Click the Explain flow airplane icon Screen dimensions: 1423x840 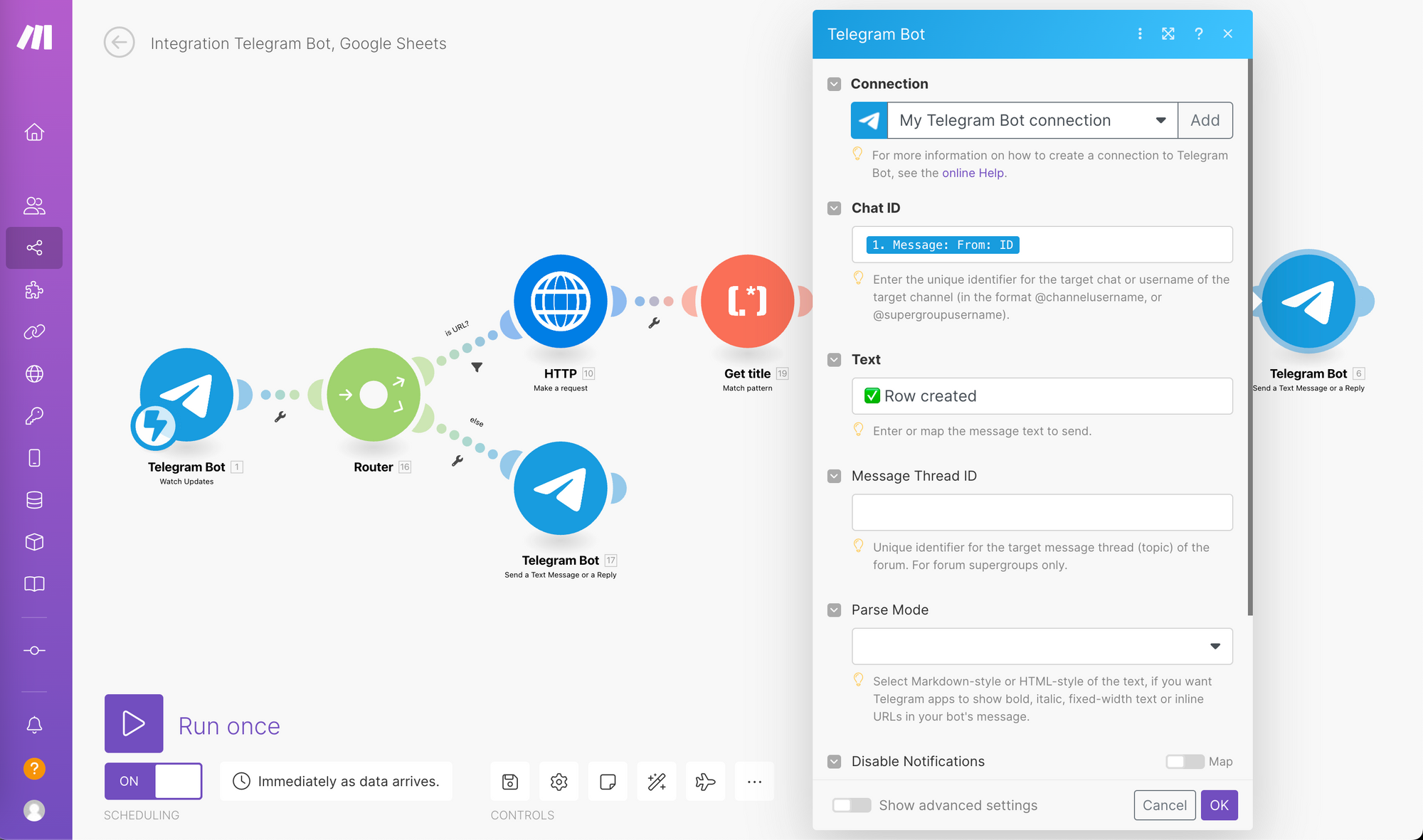point(705,782)
